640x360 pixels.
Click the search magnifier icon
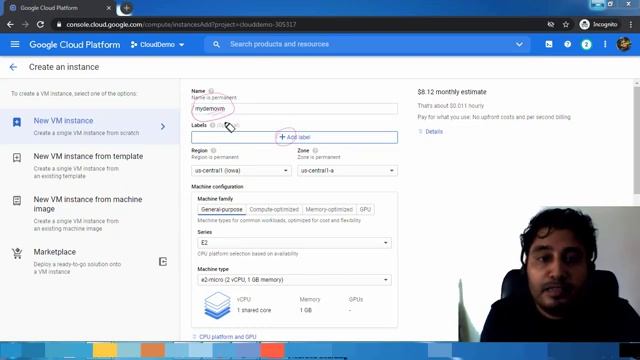click(216, 44)
